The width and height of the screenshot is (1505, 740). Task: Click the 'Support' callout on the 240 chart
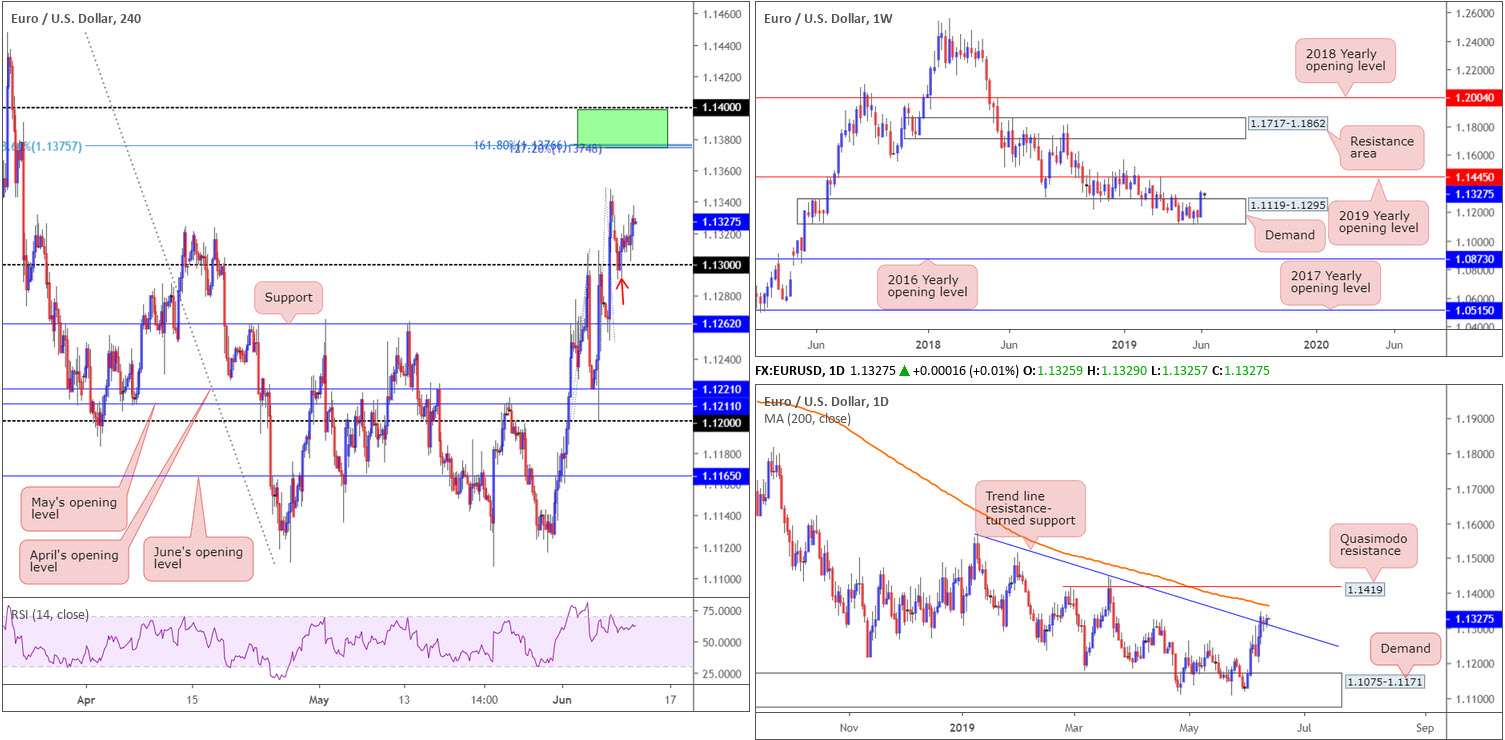coord(289,297)
